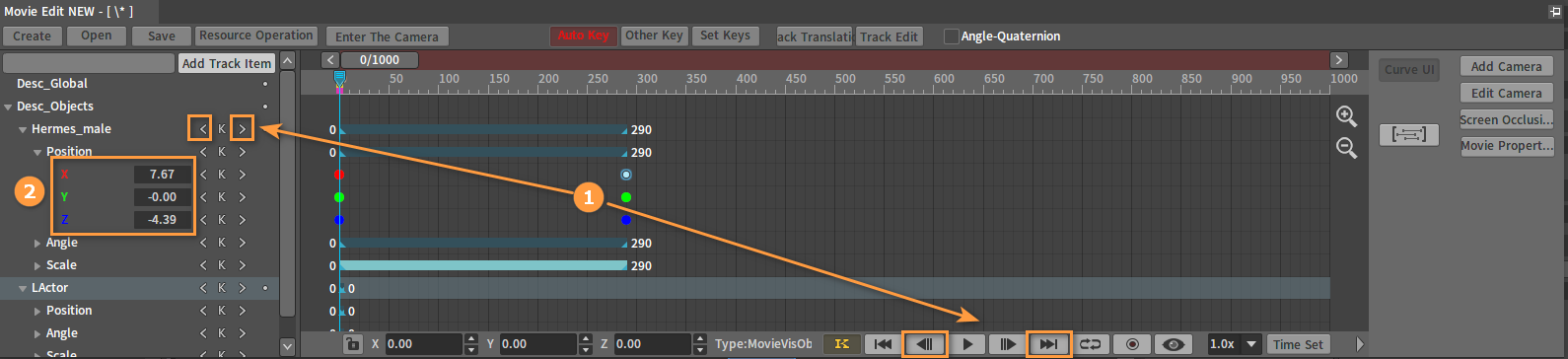The width and height of the screenshot is (1568, 359).
Task: Open the 1.0x playback speed dropdown
Action: (1235, 344)
